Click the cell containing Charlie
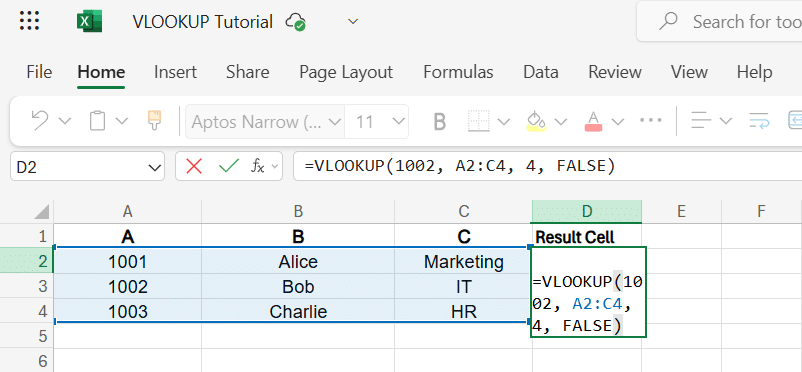Image resolution: width=802 pixels, height=372 pixels. tap(298, 311)
